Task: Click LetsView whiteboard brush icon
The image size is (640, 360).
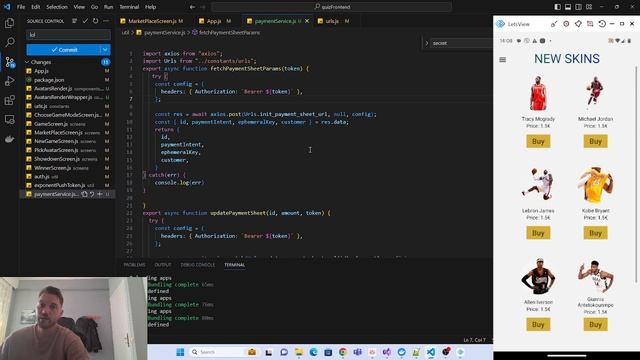Action: click(554, 24)
